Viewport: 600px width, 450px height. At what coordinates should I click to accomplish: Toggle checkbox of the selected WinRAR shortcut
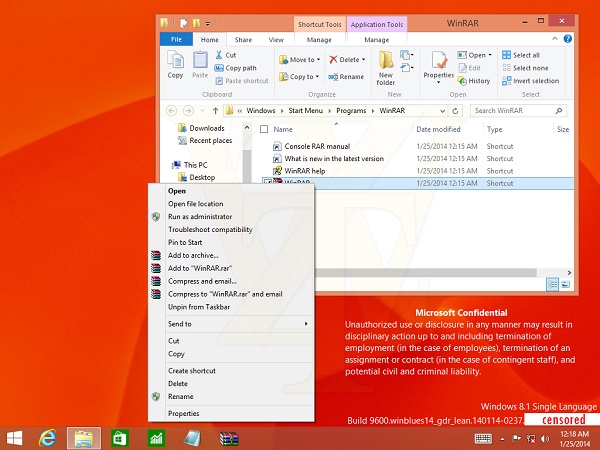pos(265,183)
